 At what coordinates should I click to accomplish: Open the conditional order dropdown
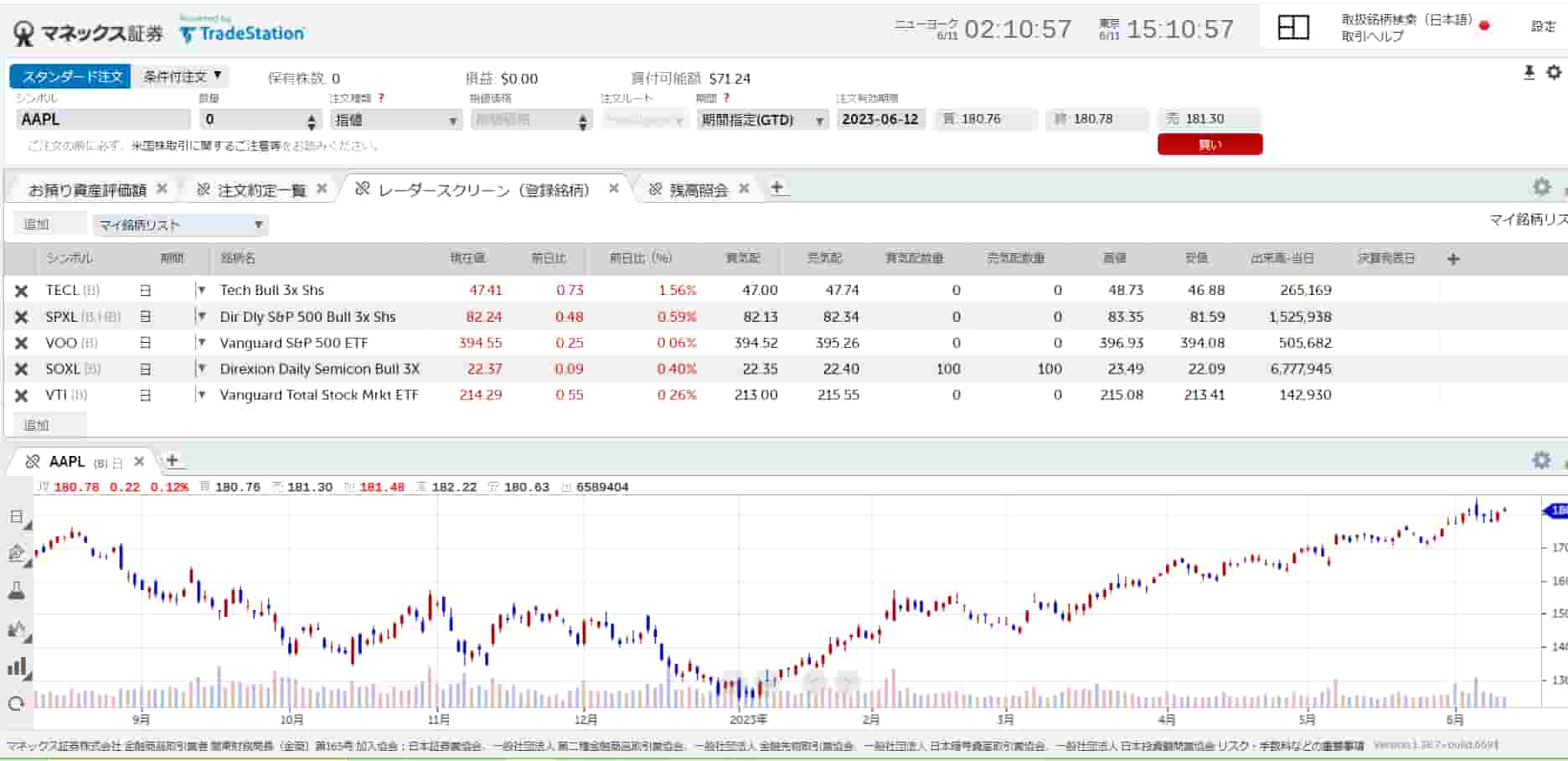182,76
